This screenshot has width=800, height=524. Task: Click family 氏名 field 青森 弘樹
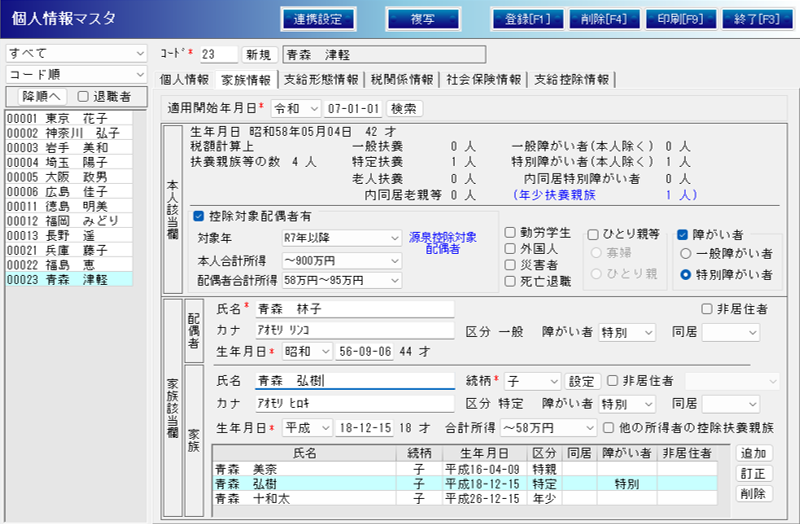[x=355, y=381]
